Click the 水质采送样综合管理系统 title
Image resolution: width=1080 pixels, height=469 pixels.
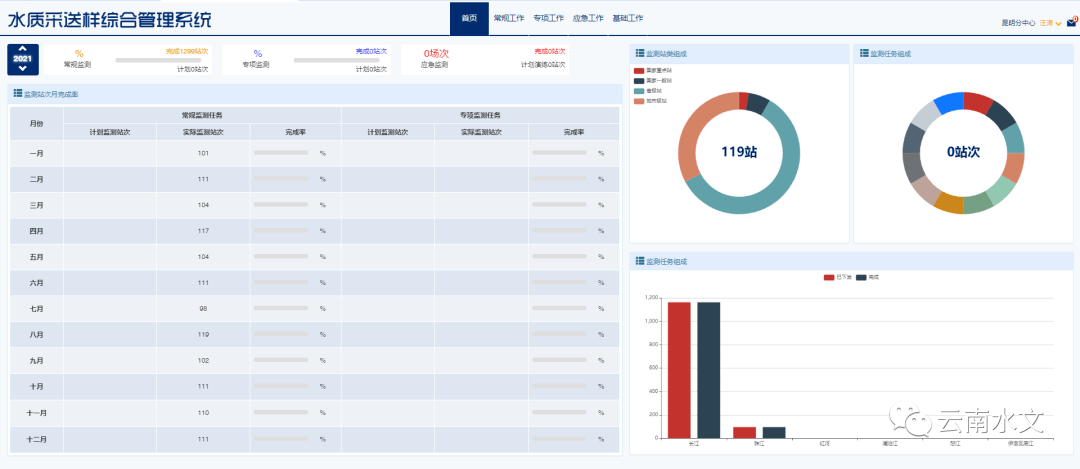110,19
